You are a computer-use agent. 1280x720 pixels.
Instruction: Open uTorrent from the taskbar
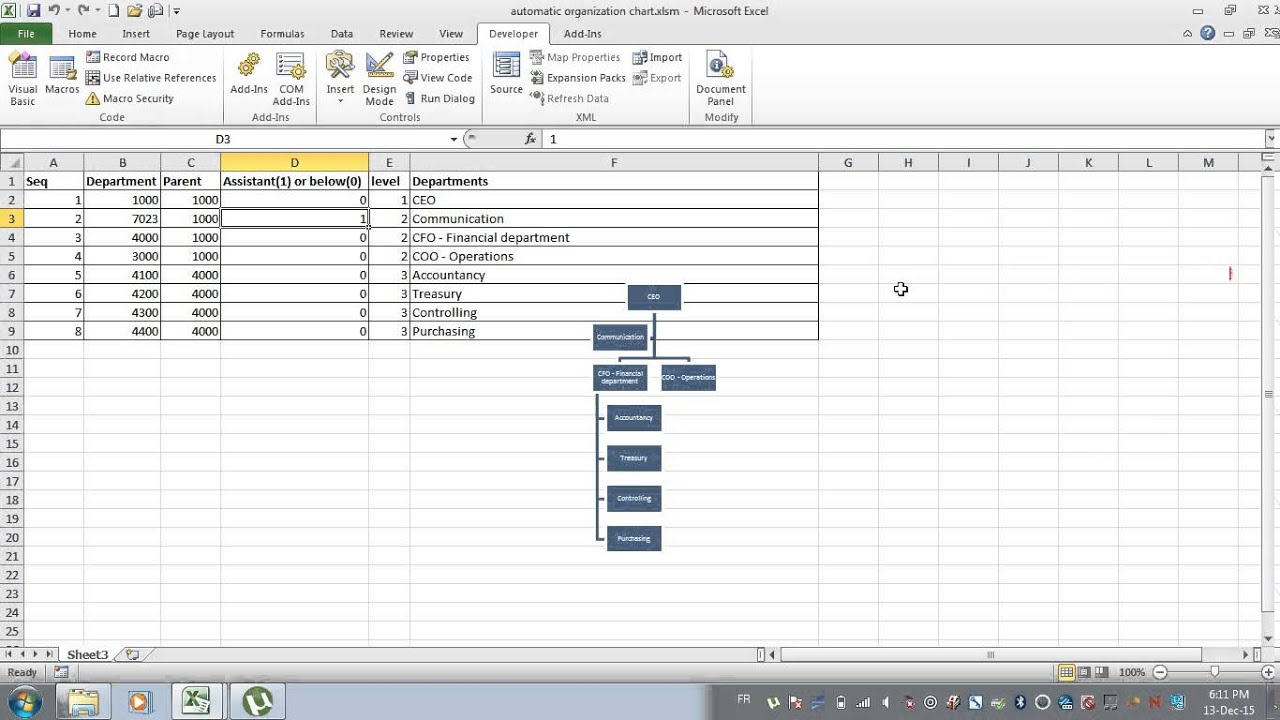tap(257, 701)
